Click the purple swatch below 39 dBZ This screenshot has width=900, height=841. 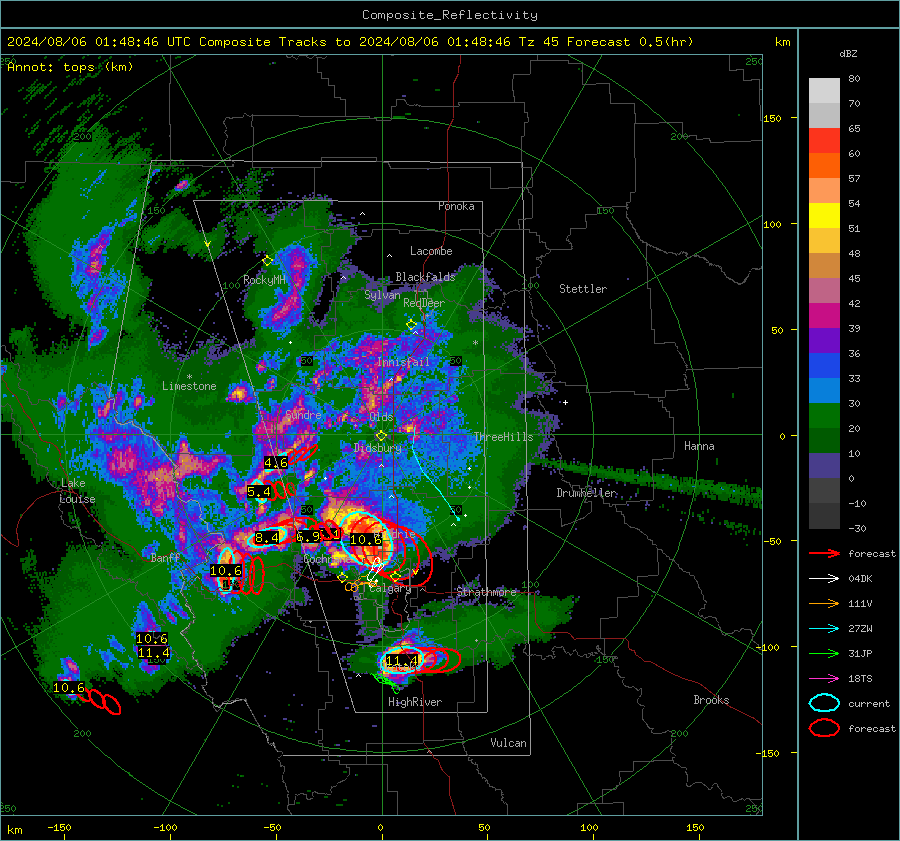click(x=824, y=340)
